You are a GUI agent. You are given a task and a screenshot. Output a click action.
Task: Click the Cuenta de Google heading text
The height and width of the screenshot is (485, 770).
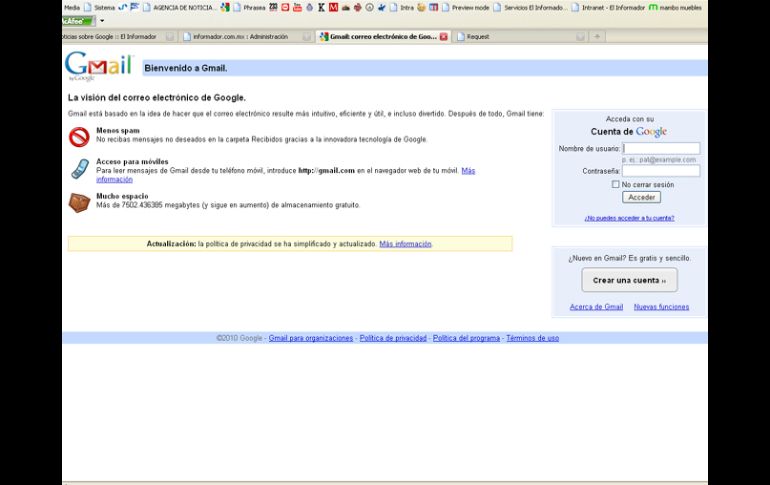pos(629,132)
